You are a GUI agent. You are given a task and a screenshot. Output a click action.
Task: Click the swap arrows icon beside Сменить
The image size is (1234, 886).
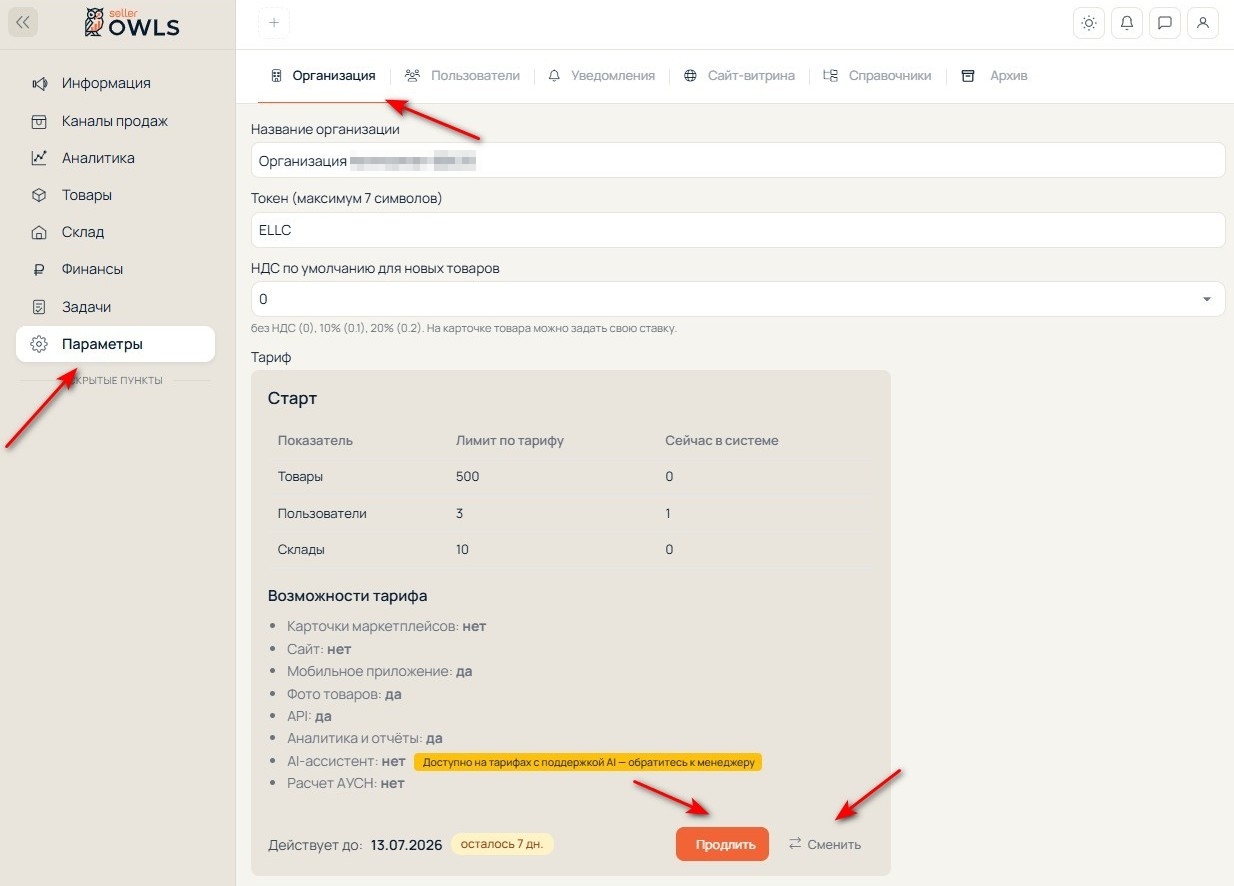click(x=795, y=844)
